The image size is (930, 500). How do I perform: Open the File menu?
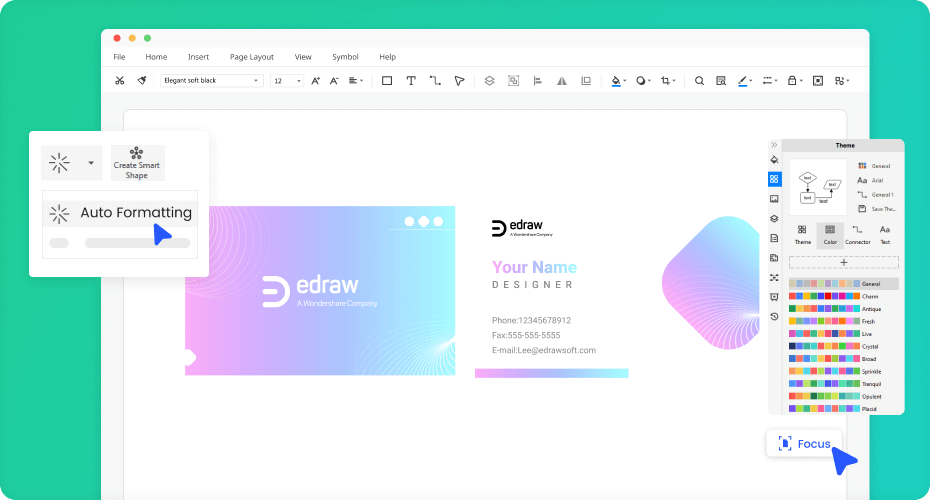119,57
